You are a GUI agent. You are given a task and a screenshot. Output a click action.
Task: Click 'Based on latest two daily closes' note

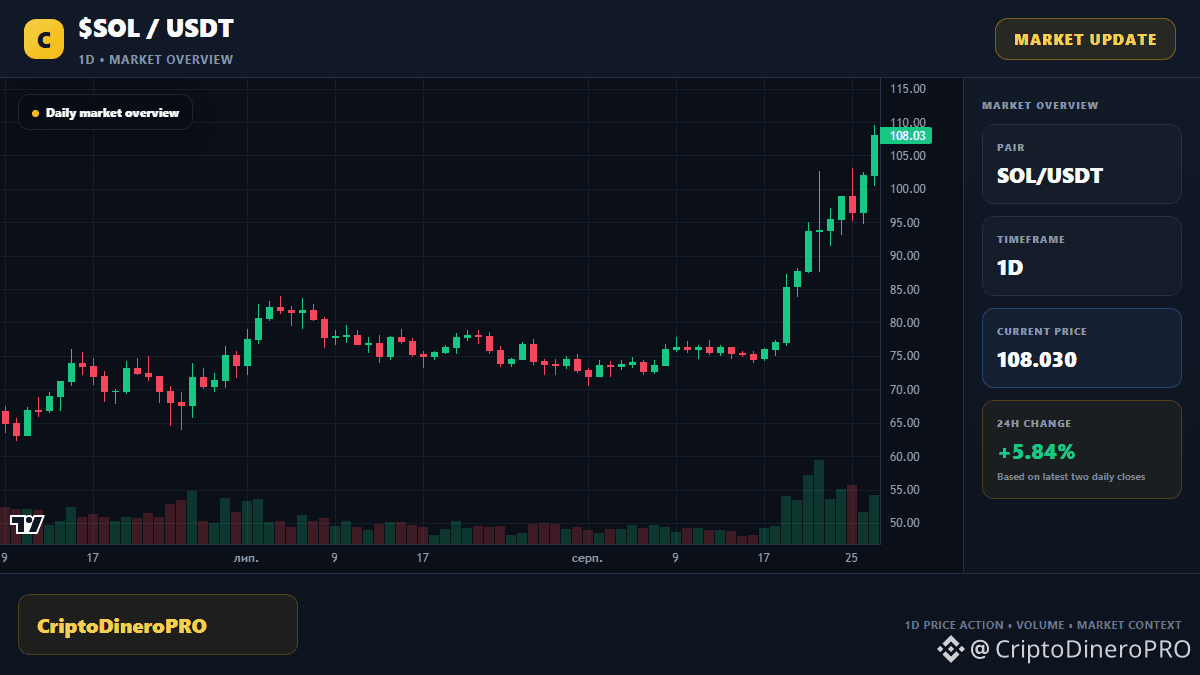(1071, 477)
